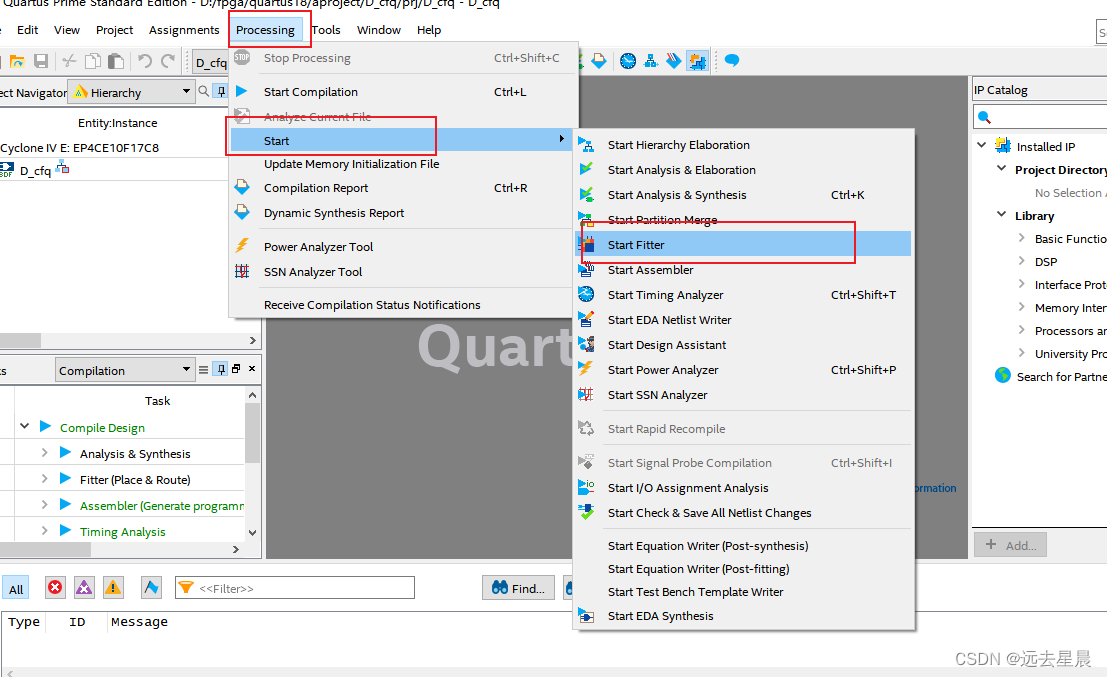Open the Assignments menu
This screenshot has width=1107, height=677.
point(184,30)
